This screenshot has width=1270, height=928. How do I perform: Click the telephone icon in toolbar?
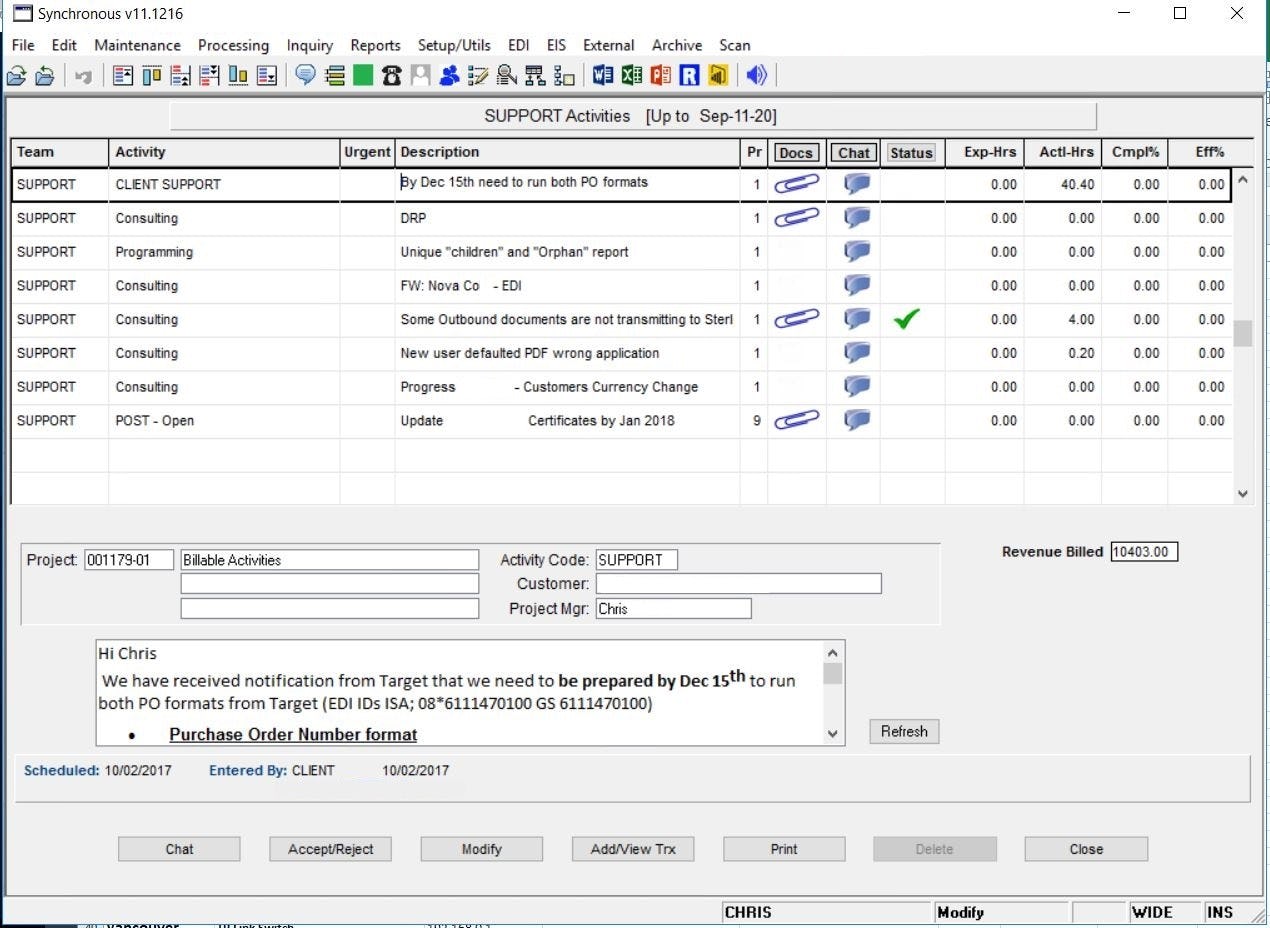(x=391, y=75)
